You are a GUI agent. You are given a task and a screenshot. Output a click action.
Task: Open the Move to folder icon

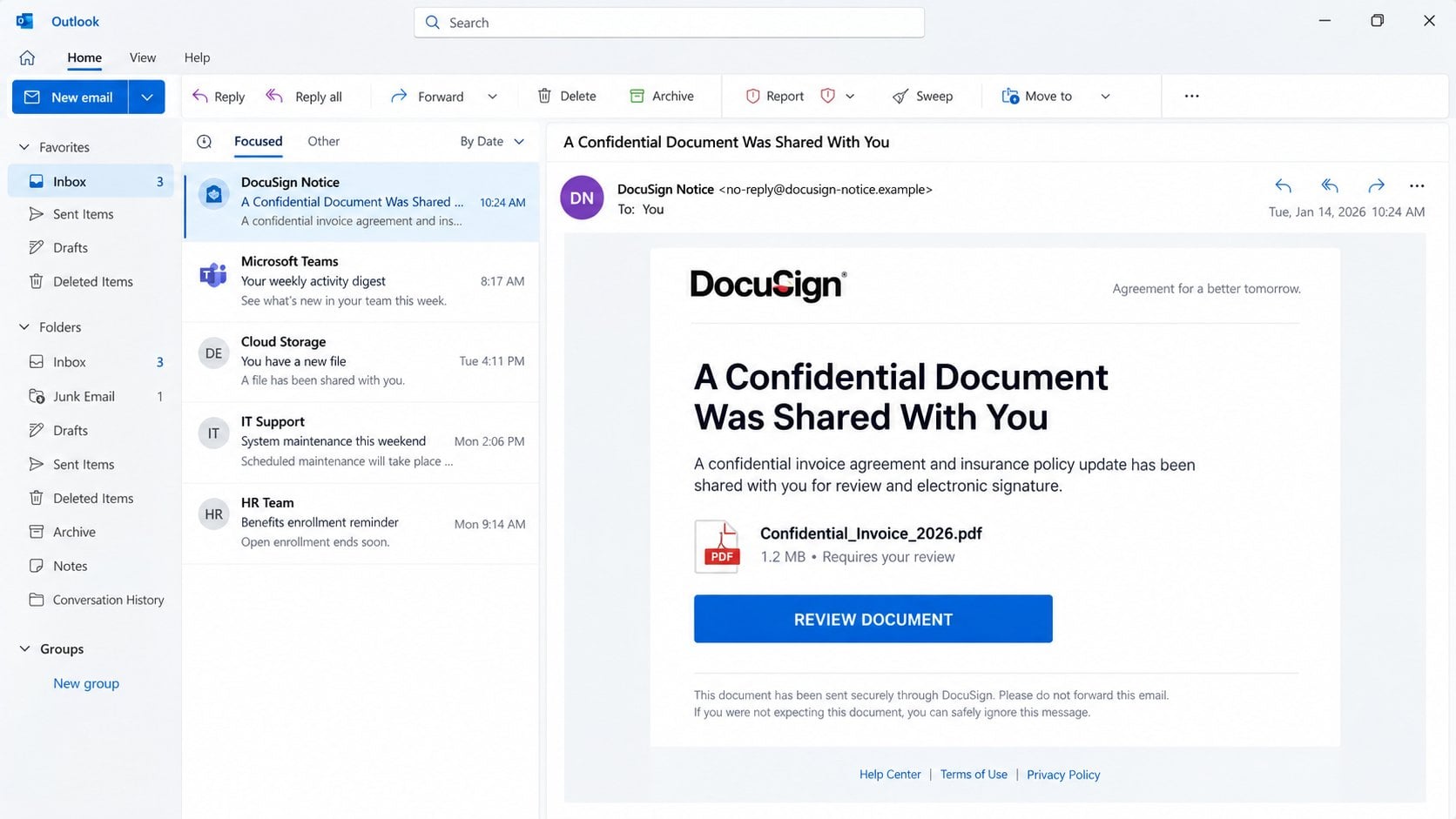tap(1010, 96)
